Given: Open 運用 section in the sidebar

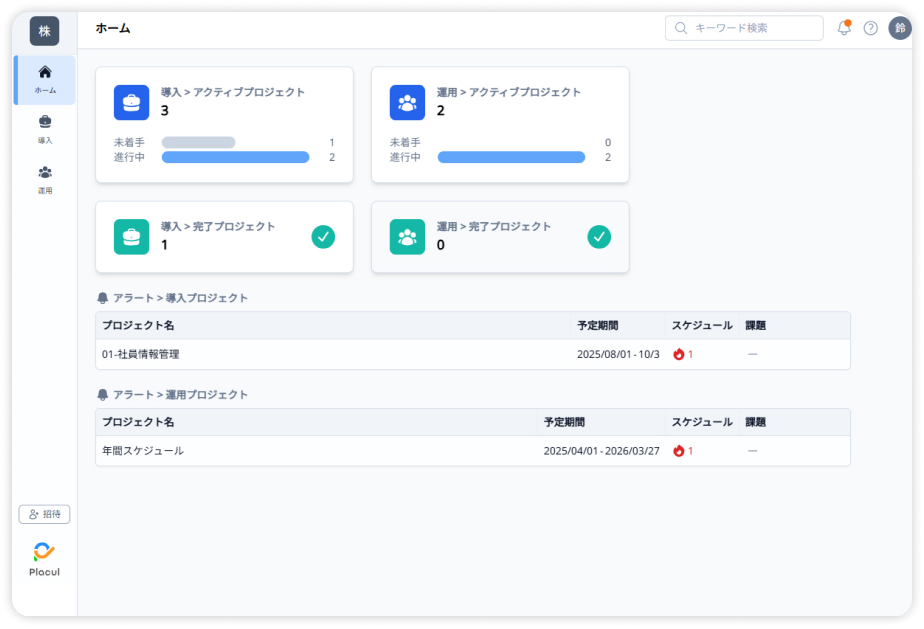Looking at the screenshot, I should (45, 180).
